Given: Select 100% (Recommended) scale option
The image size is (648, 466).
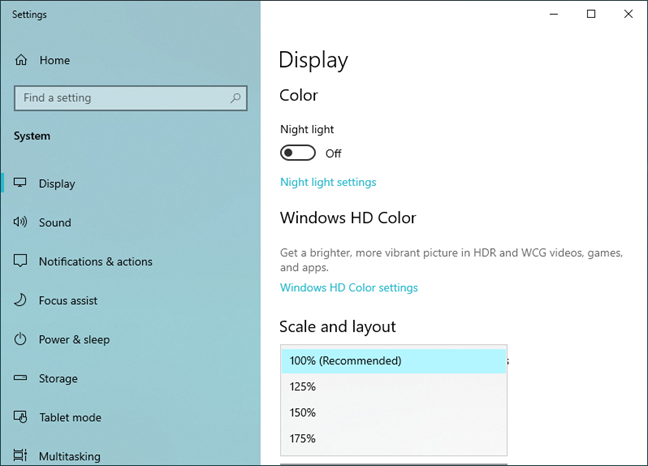Looking at the screenshot, I should [x=394, y=361].
